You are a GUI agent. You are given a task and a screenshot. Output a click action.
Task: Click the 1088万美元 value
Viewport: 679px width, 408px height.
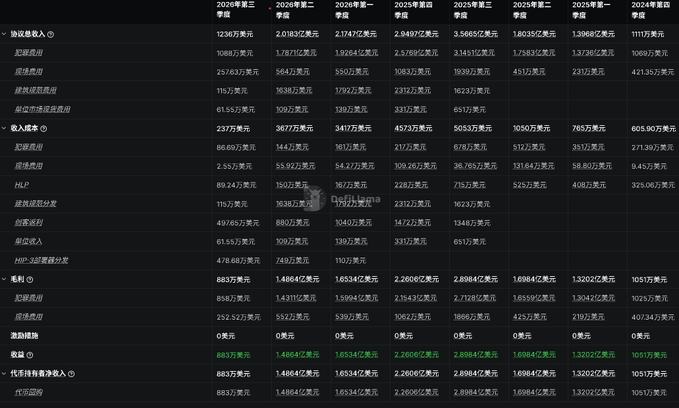pos(235,53)
